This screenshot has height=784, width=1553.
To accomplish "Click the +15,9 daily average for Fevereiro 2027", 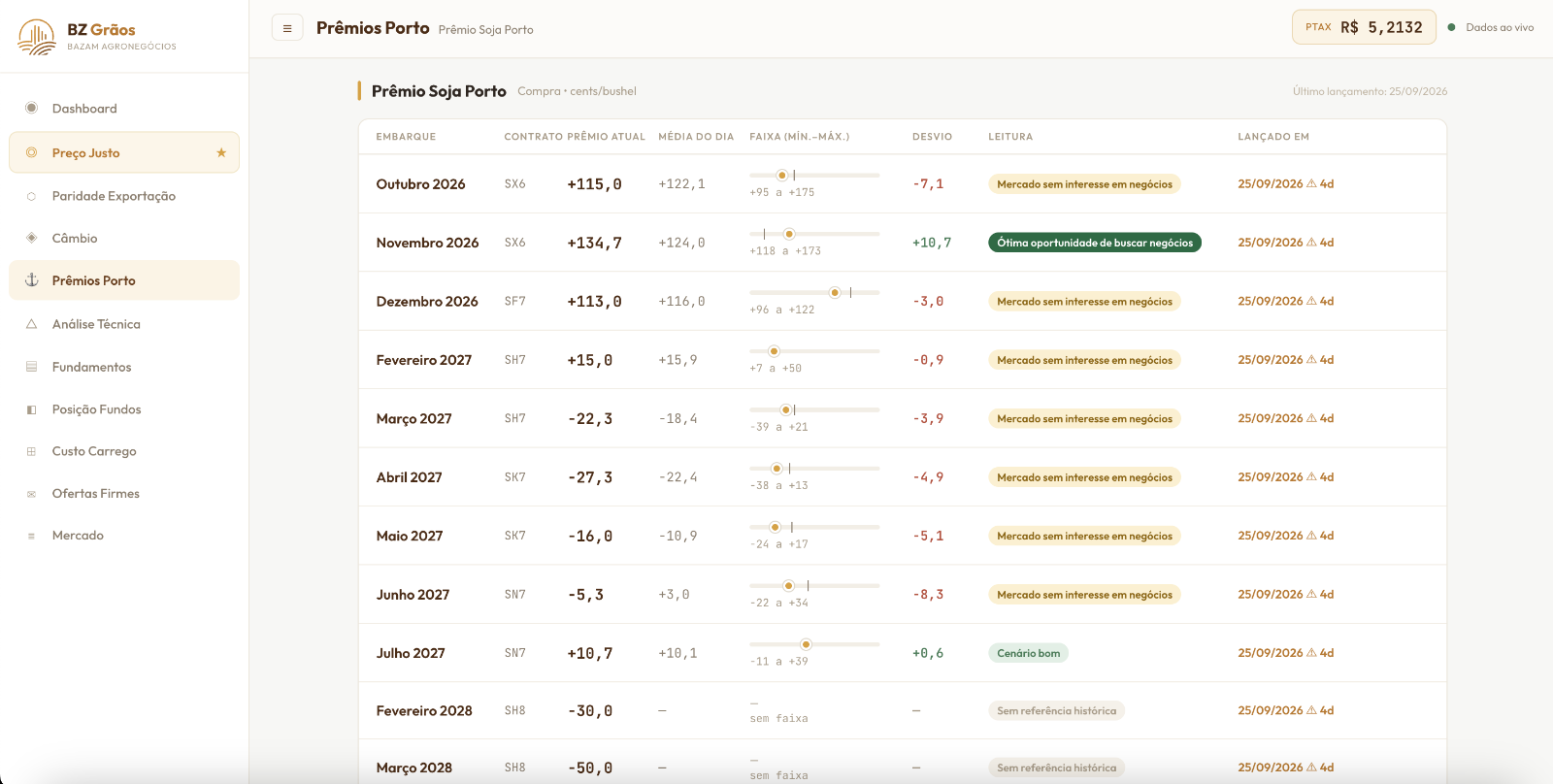I will (x=677, y=360).
